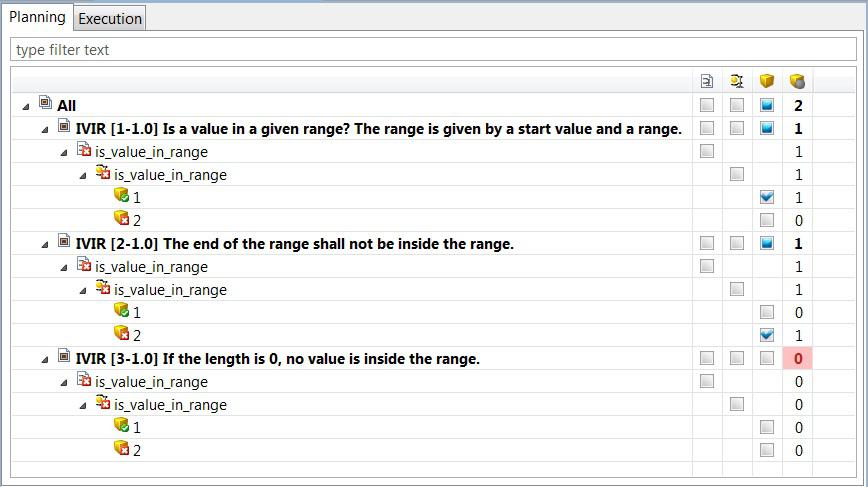
Task: Click the passed test case 1 icon under IVIR [2-1.0]
Action: (121, 310)
